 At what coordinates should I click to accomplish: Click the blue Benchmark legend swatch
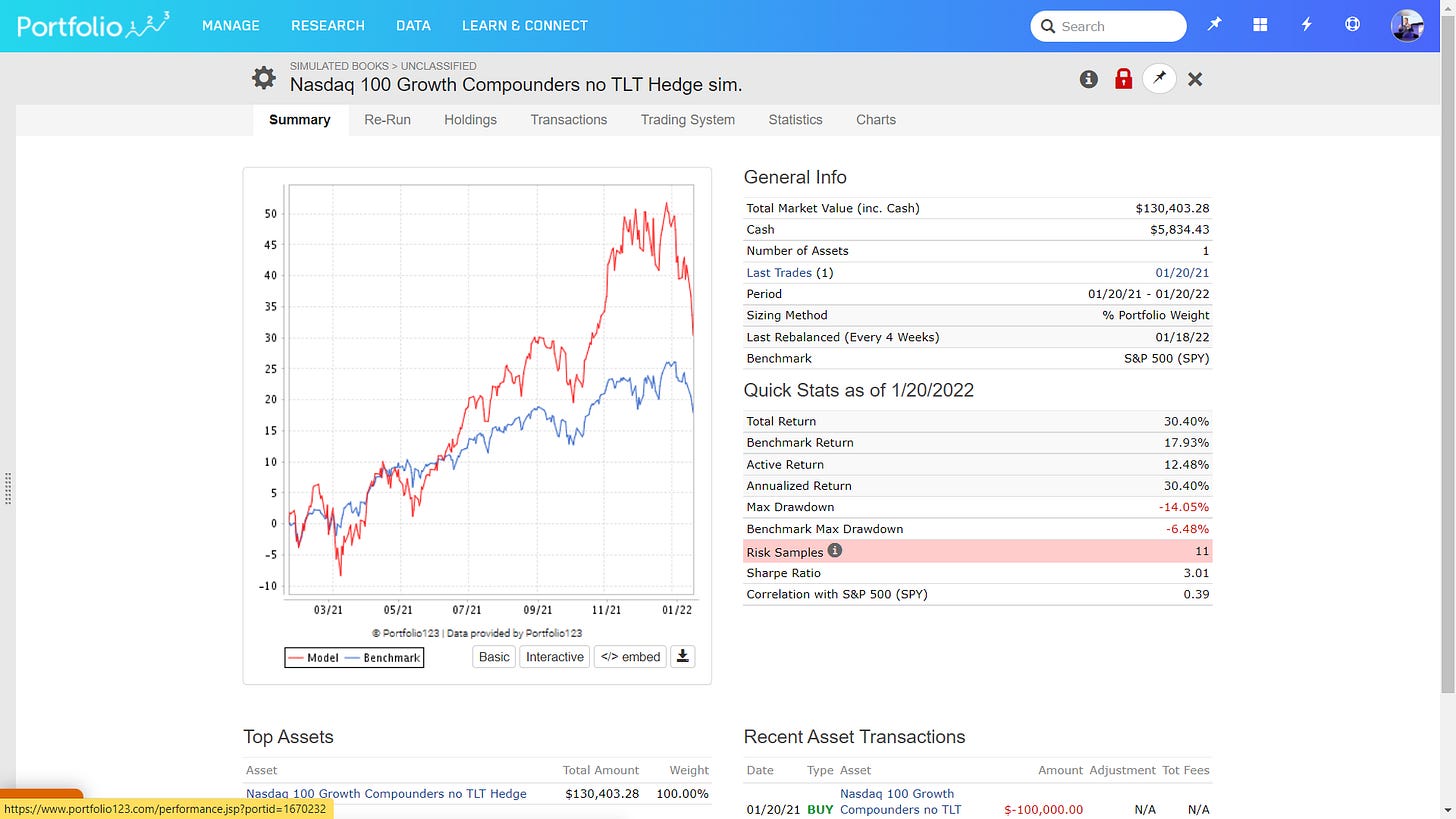click(352, 657)
